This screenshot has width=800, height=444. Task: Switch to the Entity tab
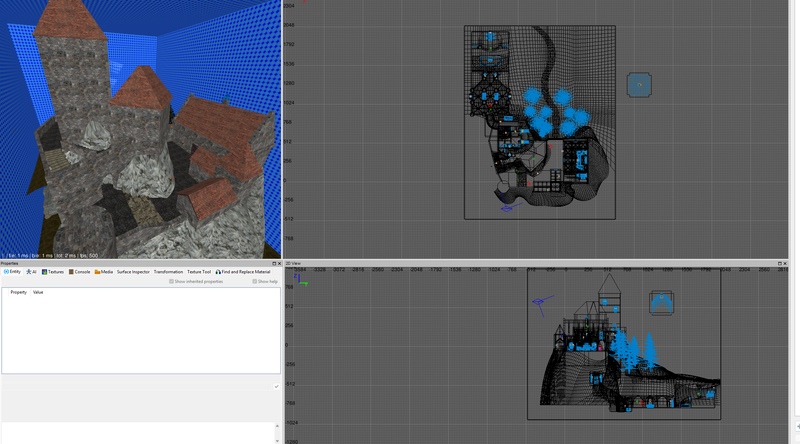12,272
